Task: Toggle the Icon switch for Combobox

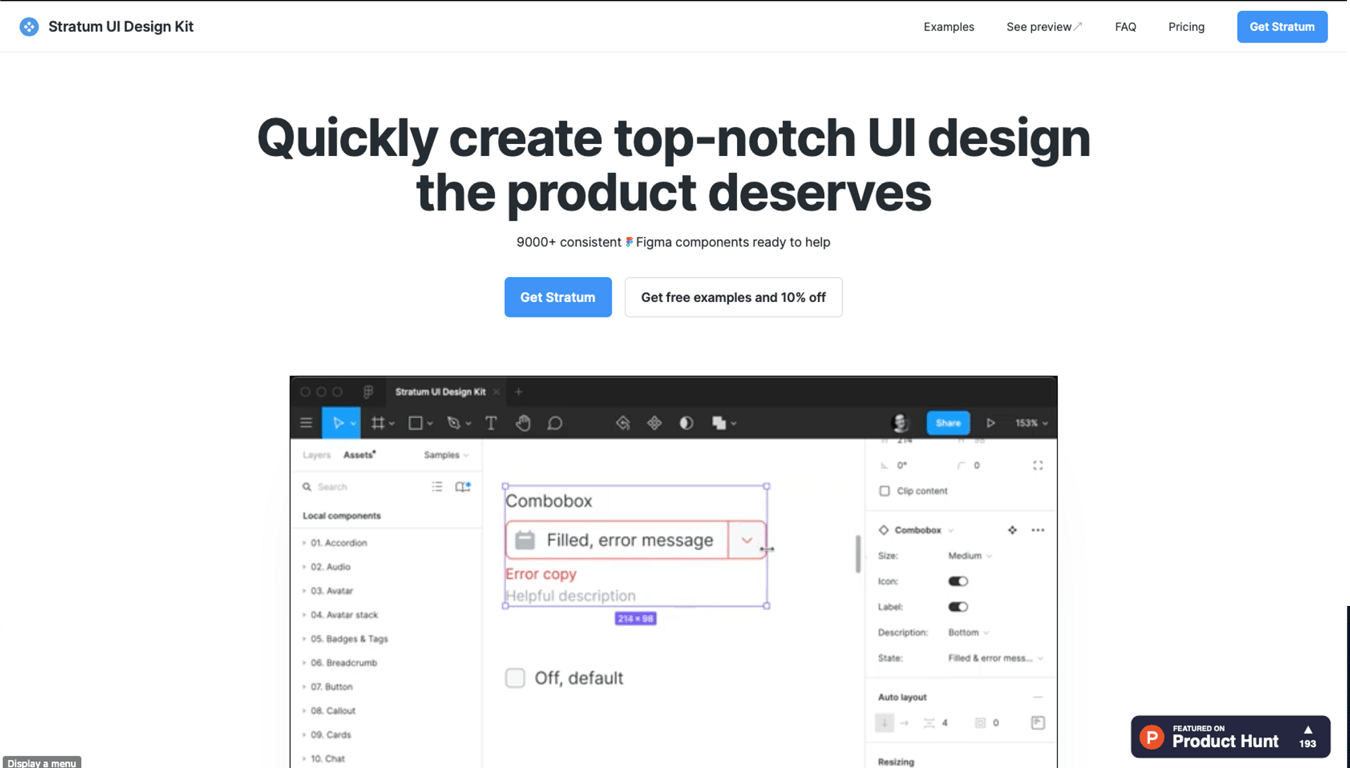Action: click(x=957, y=581)
